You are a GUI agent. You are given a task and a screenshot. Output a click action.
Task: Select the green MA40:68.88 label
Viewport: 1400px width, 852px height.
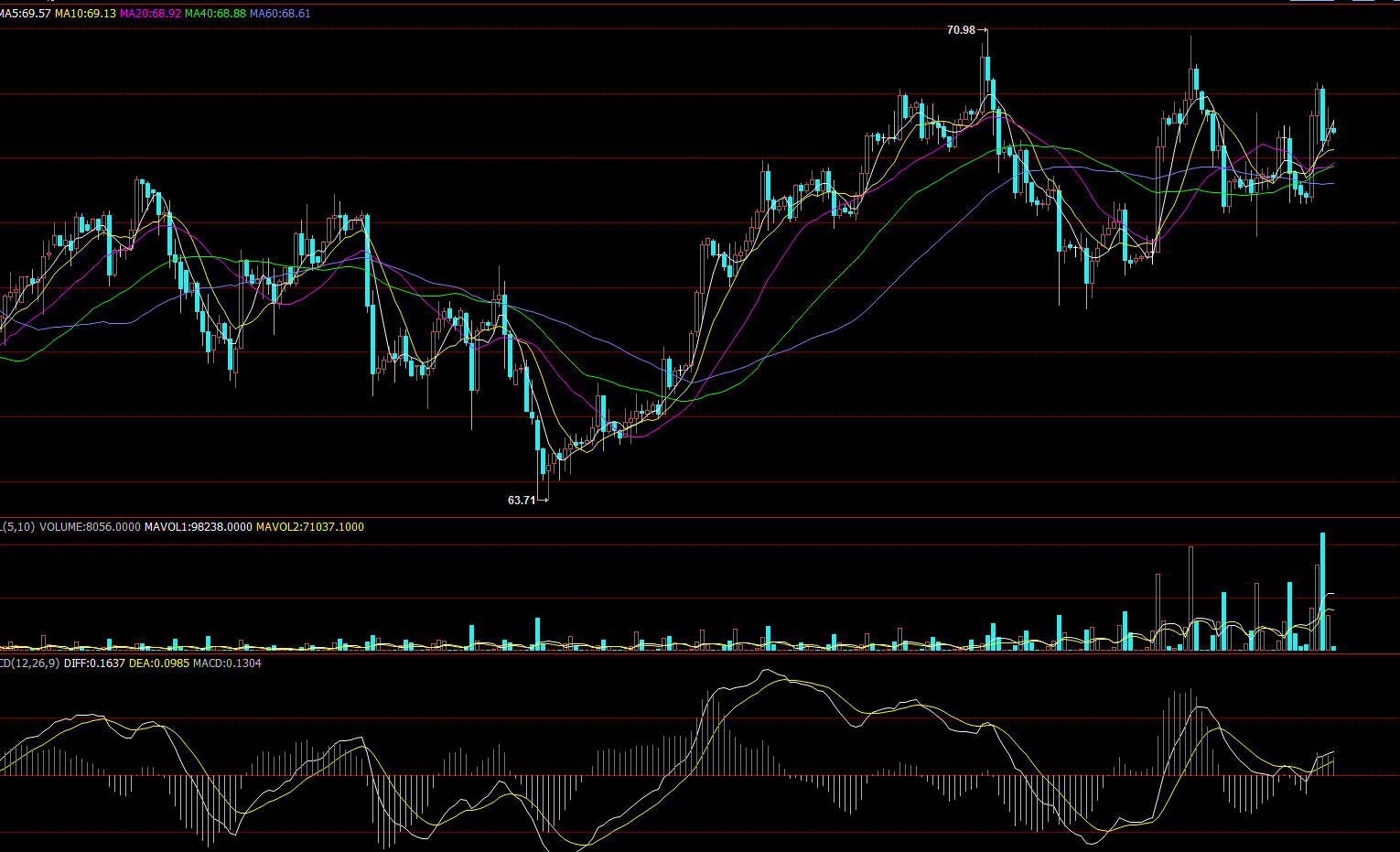pos(215,14)
